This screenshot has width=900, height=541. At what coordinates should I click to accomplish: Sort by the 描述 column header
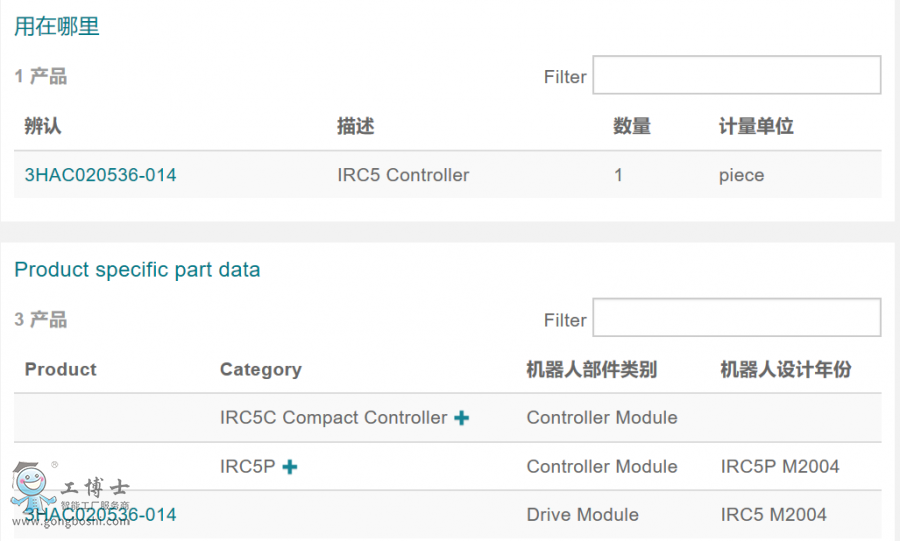pyautogui.click(x=355, y=126)
